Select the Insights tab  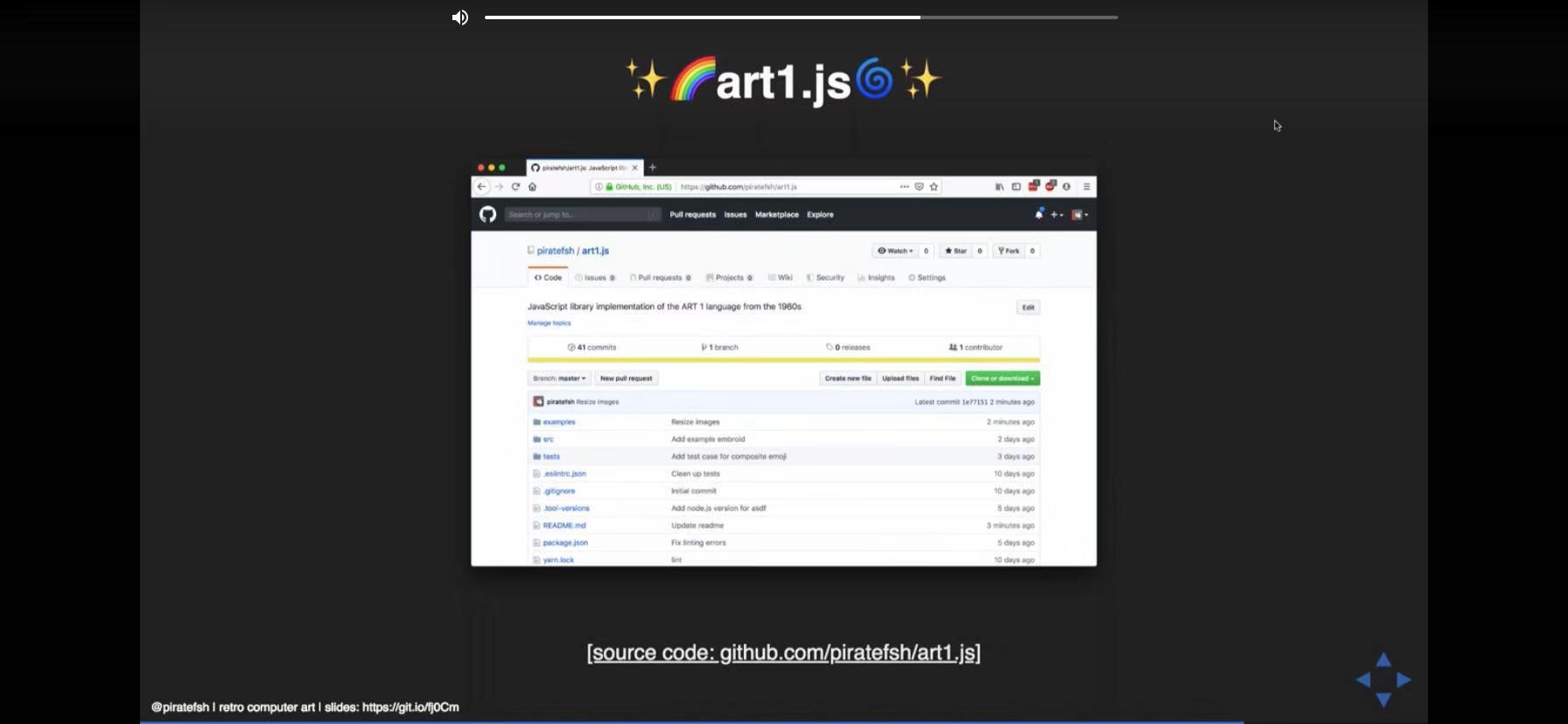tap(876, 277)
